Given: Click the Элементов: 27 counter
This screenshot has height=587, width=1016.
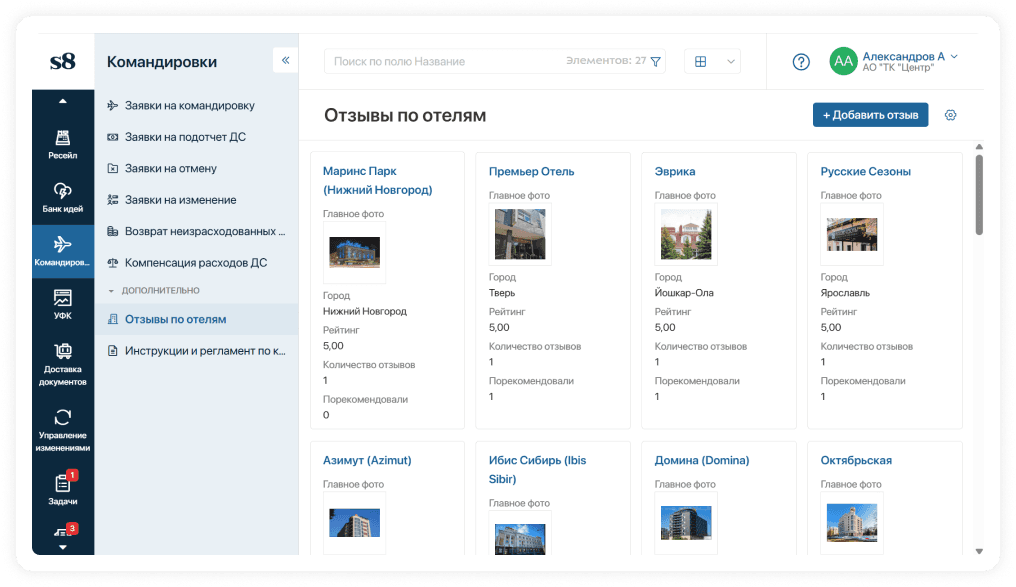Looking at the screenshot, I should click(606, 60).
